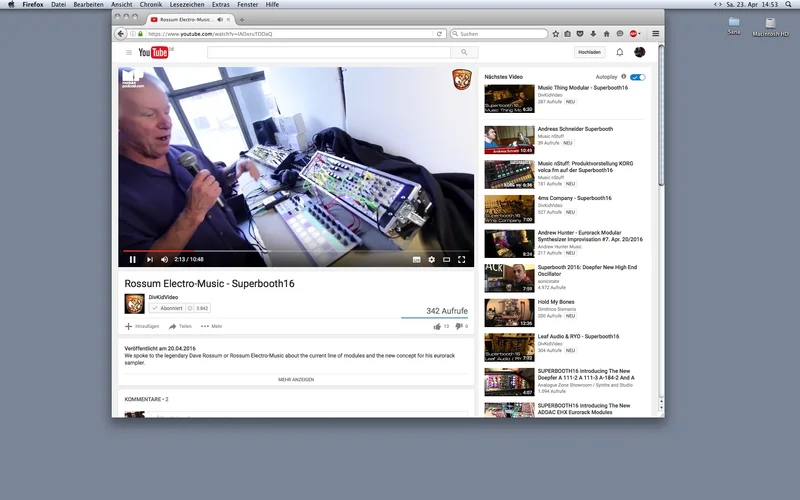This screenshot has height=500, width=800.
Task: Pause the video playback
Action: [x=133, y=260]
